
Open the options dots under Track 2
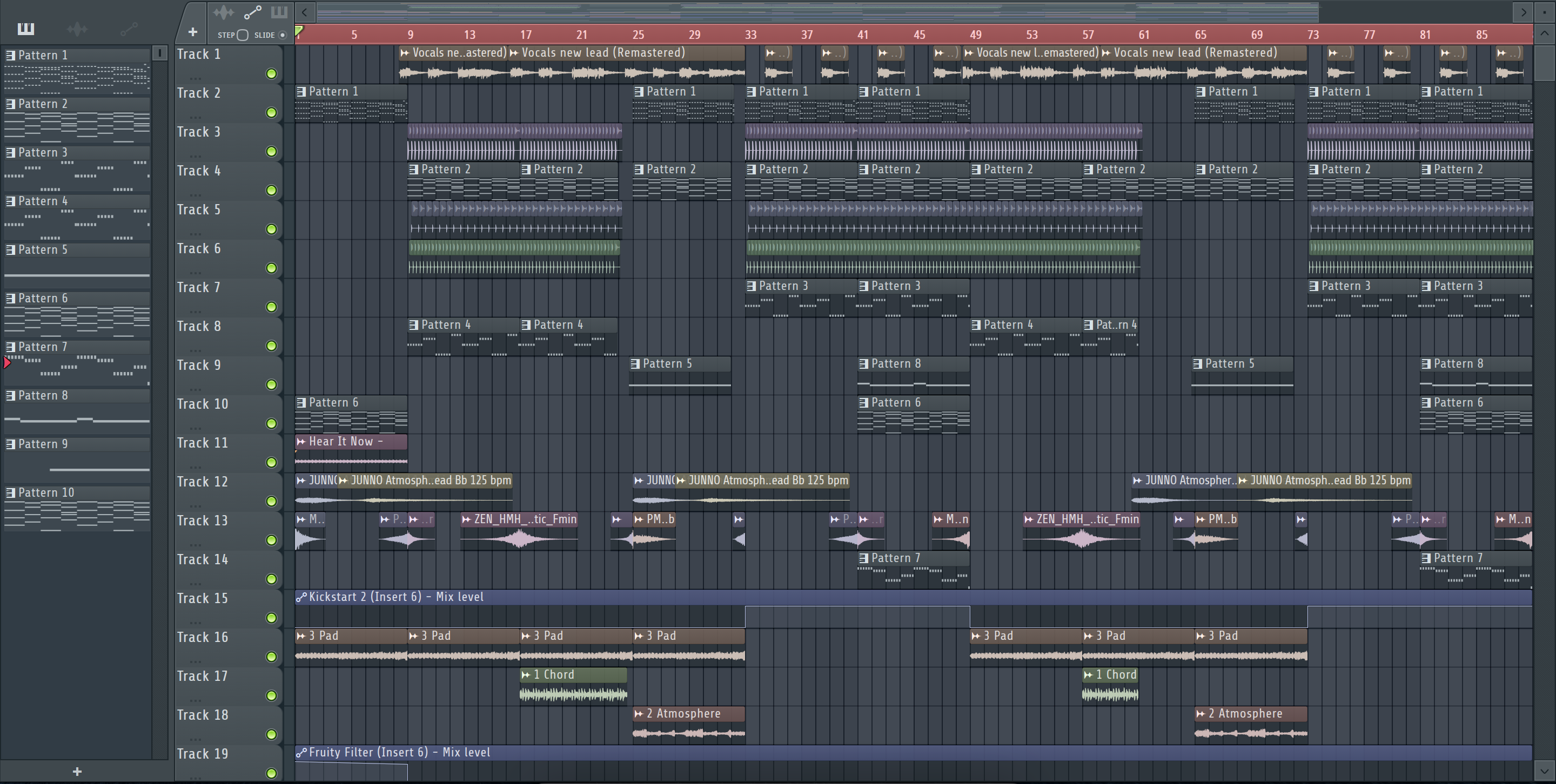[x=194, y=117]
